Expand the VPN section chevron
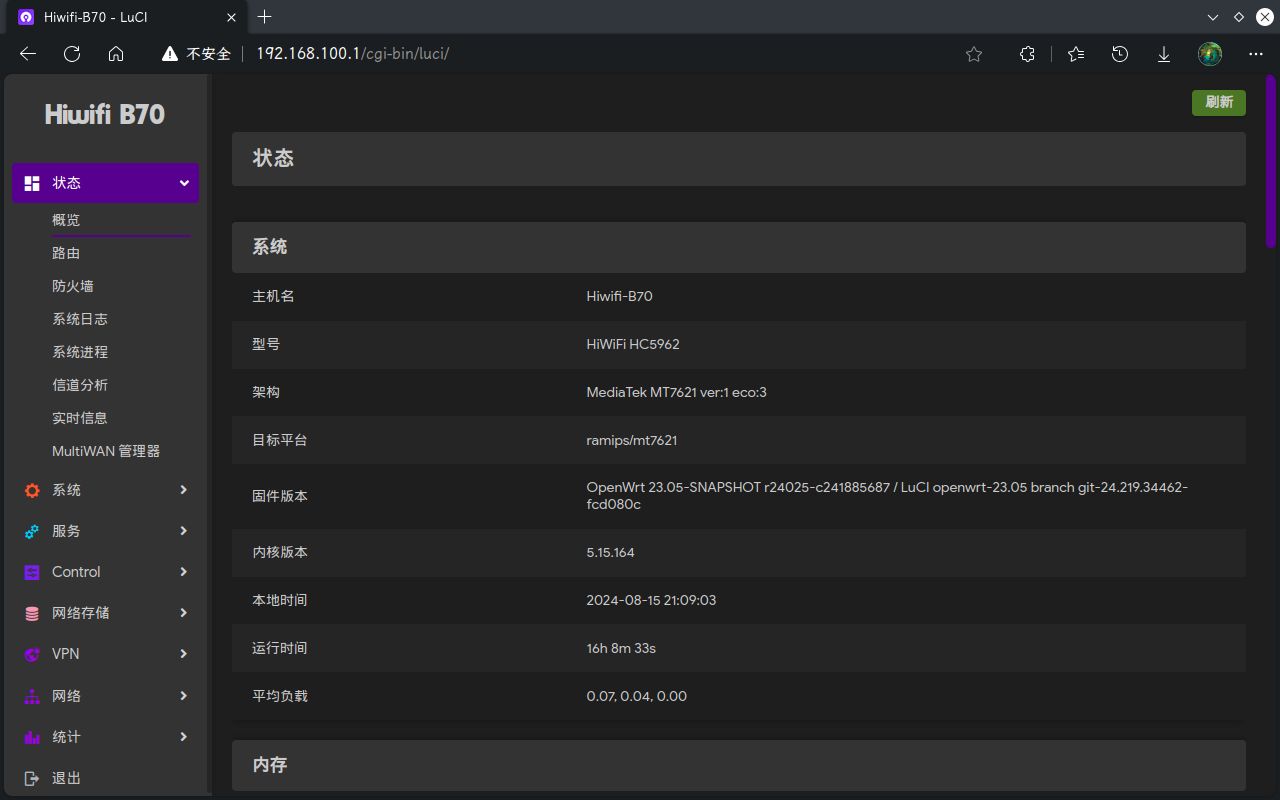This screenshot has width=1280, height=800. [184, 654]
